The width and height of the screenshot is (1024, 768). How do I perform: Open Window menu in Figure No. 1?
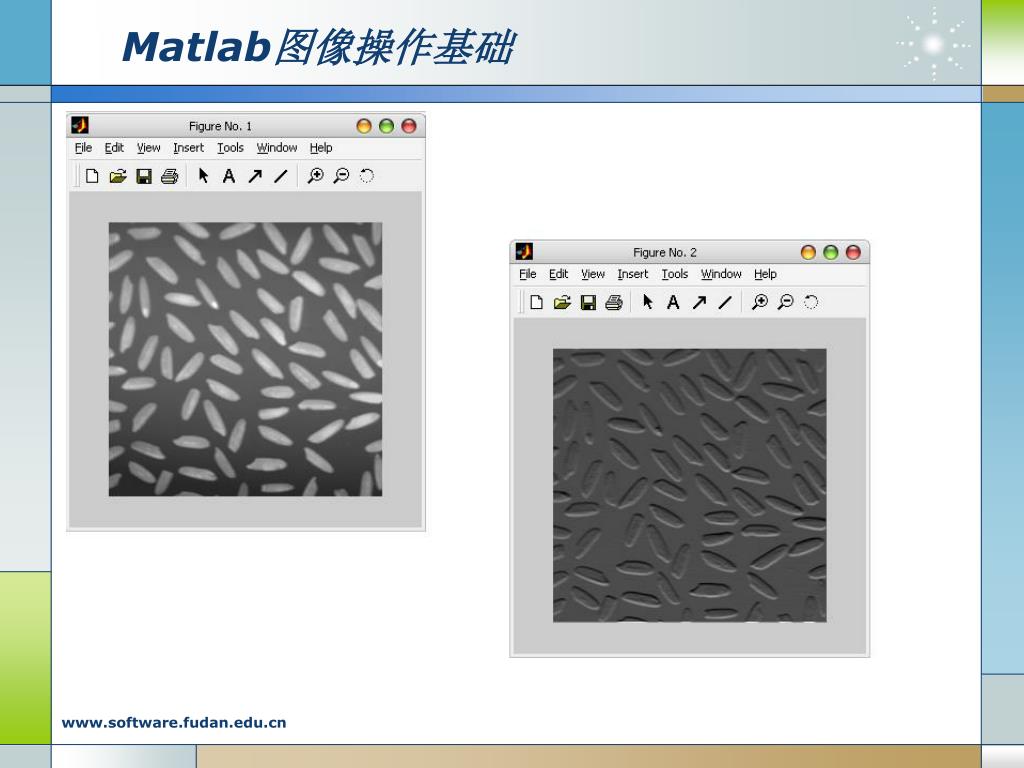point(277,148)
